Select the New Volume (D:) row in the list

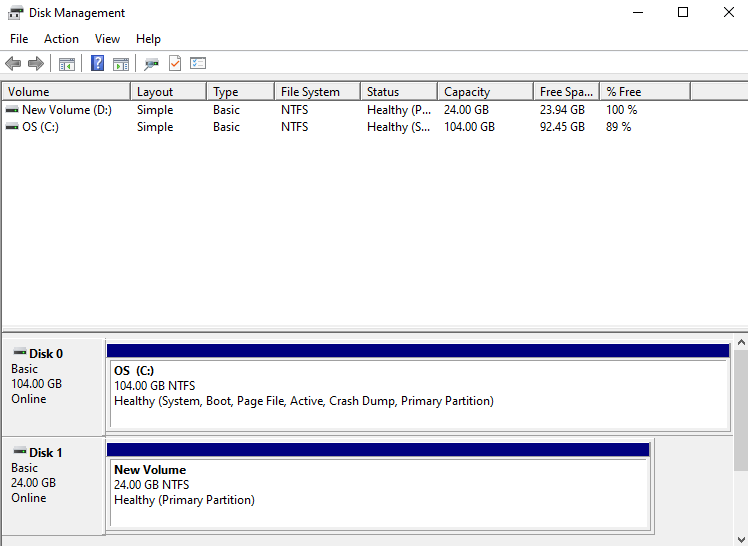click(x=67, y=110)
